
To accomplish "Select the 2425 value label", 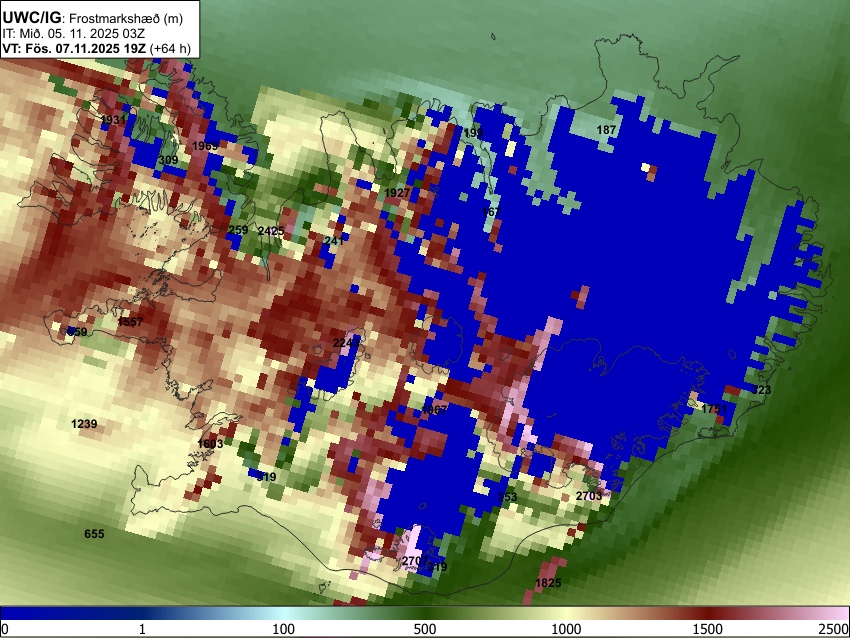I will tap(271, 231).
